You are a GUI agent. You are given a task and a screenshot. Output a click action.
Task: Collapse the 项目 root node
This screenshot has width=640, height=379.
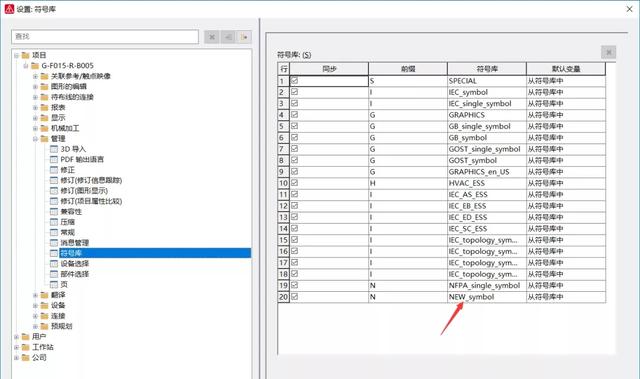click(16, 55)
